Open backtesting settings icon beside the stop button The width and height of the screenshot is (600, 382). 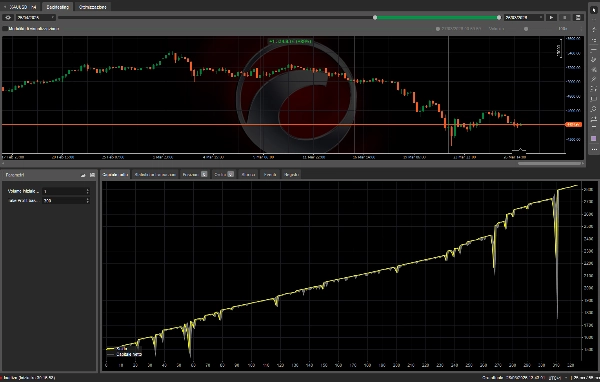pyautogui.click(x=578, y=18)
